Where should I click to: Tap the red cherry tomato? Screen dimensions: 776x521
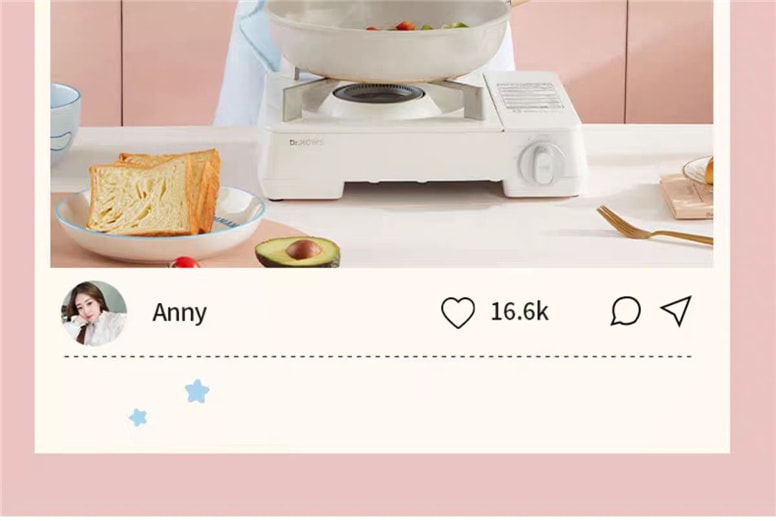(x=185, y=262)
